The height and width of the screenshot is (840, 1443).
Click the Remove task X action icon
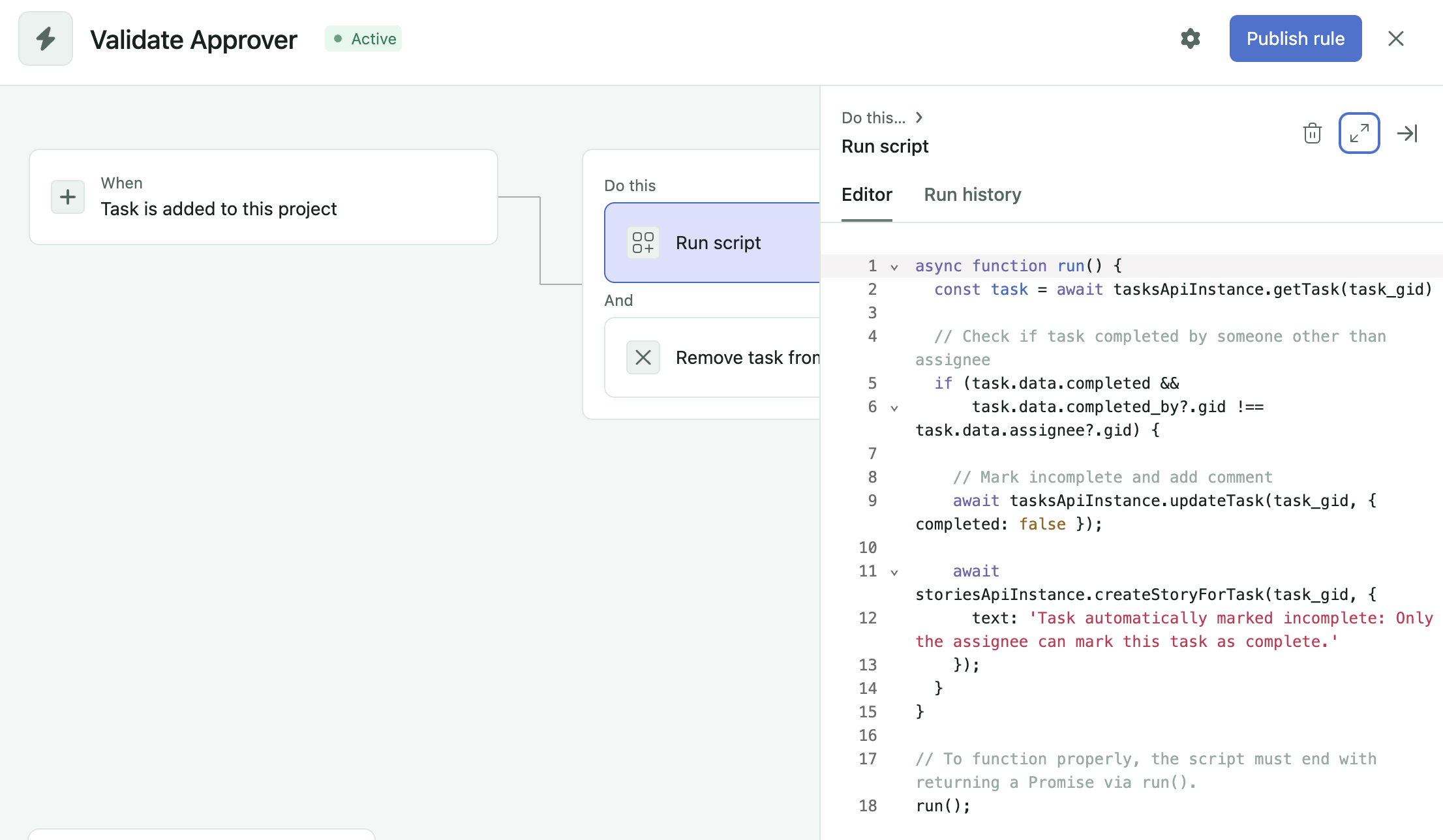tap(643, 357)
